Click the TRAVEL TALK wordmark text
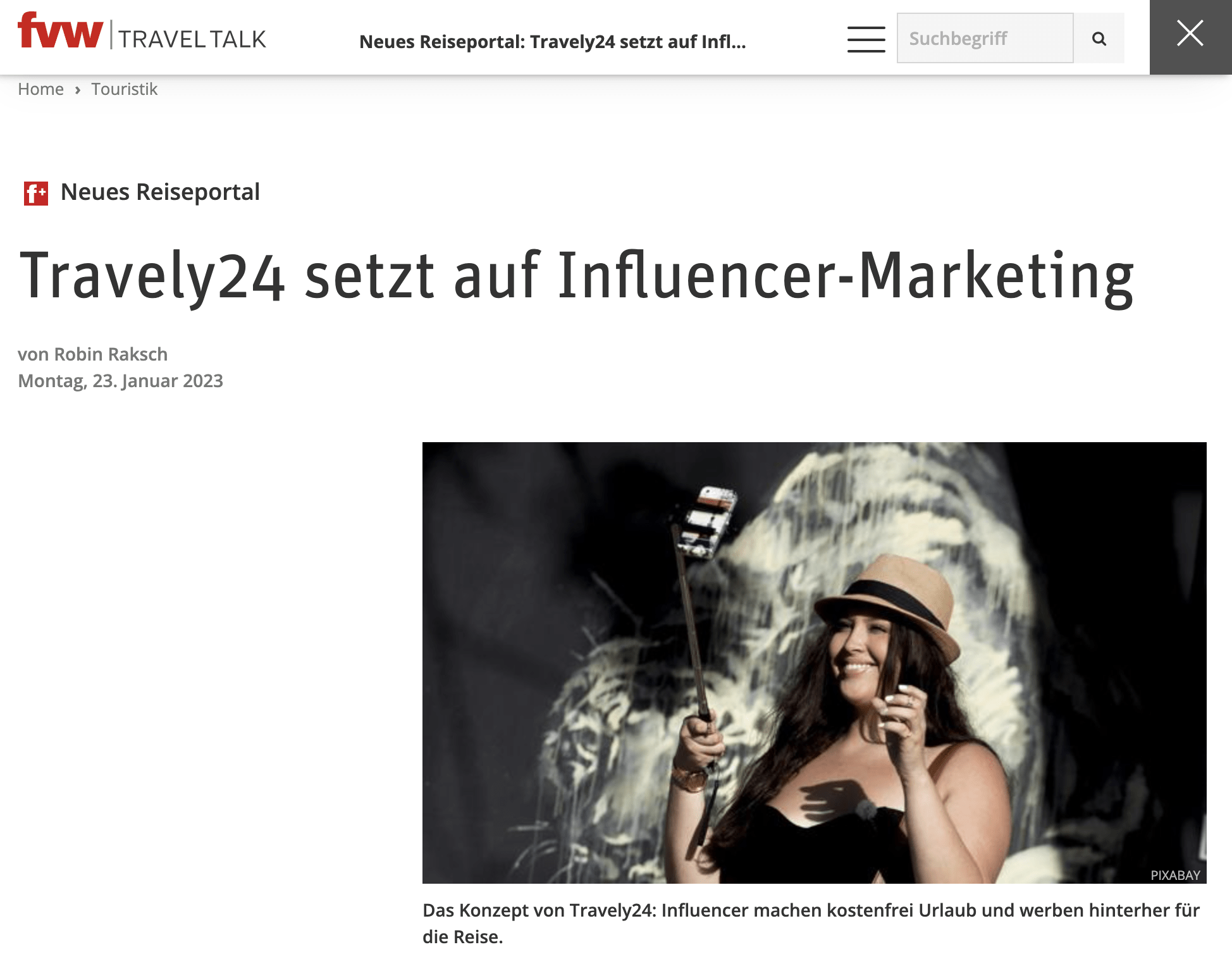Screen dimensions: 1232x959 (192, 39)
